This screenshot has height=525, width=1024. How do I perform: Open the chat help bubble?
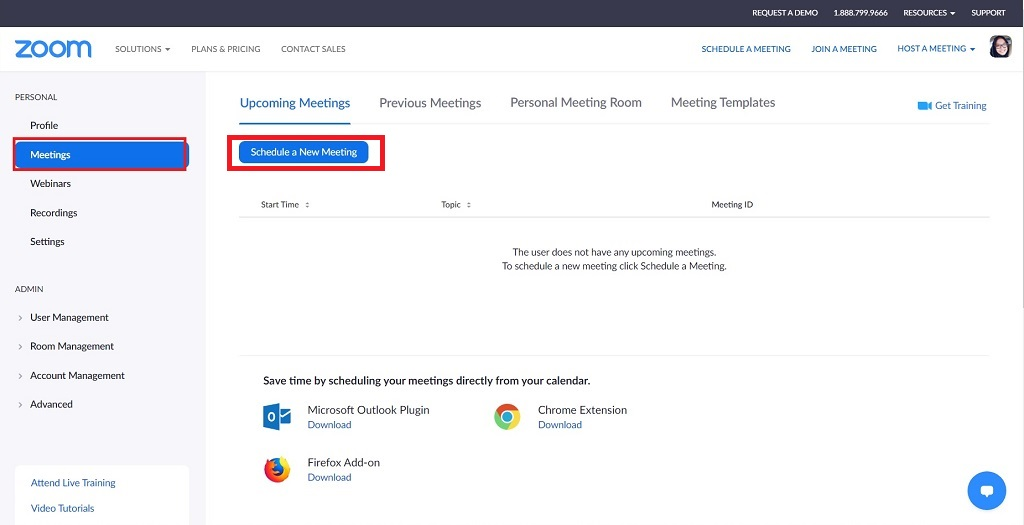[x=986, y=491]
